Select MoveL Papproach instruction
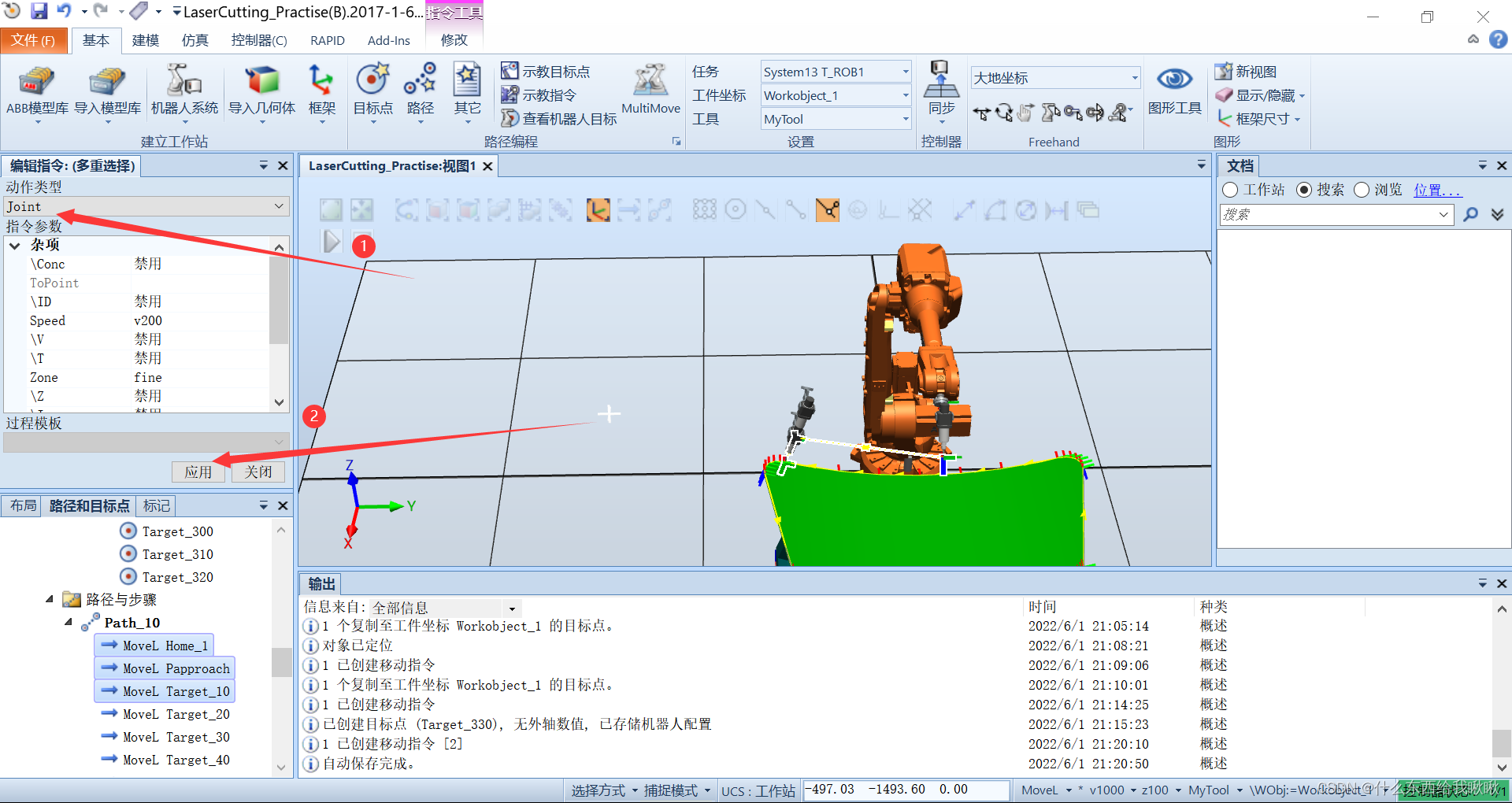 [165, 668]
